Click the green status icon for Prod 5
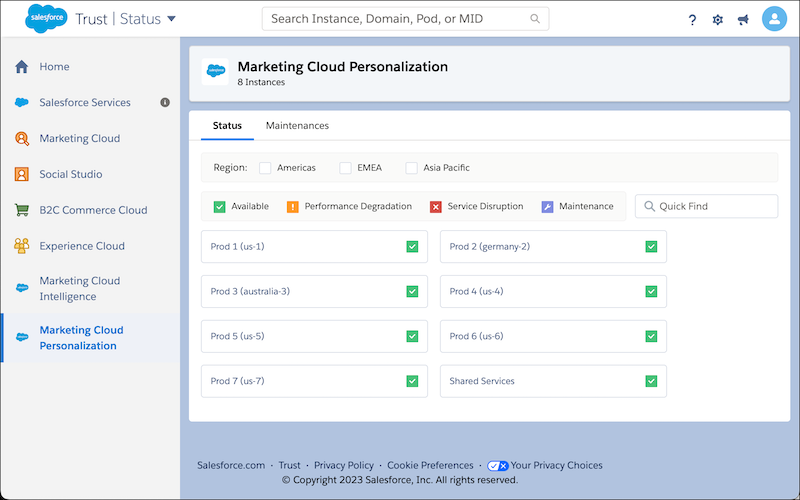The height and width of the screenshot is (500, 800). point(412,336)
